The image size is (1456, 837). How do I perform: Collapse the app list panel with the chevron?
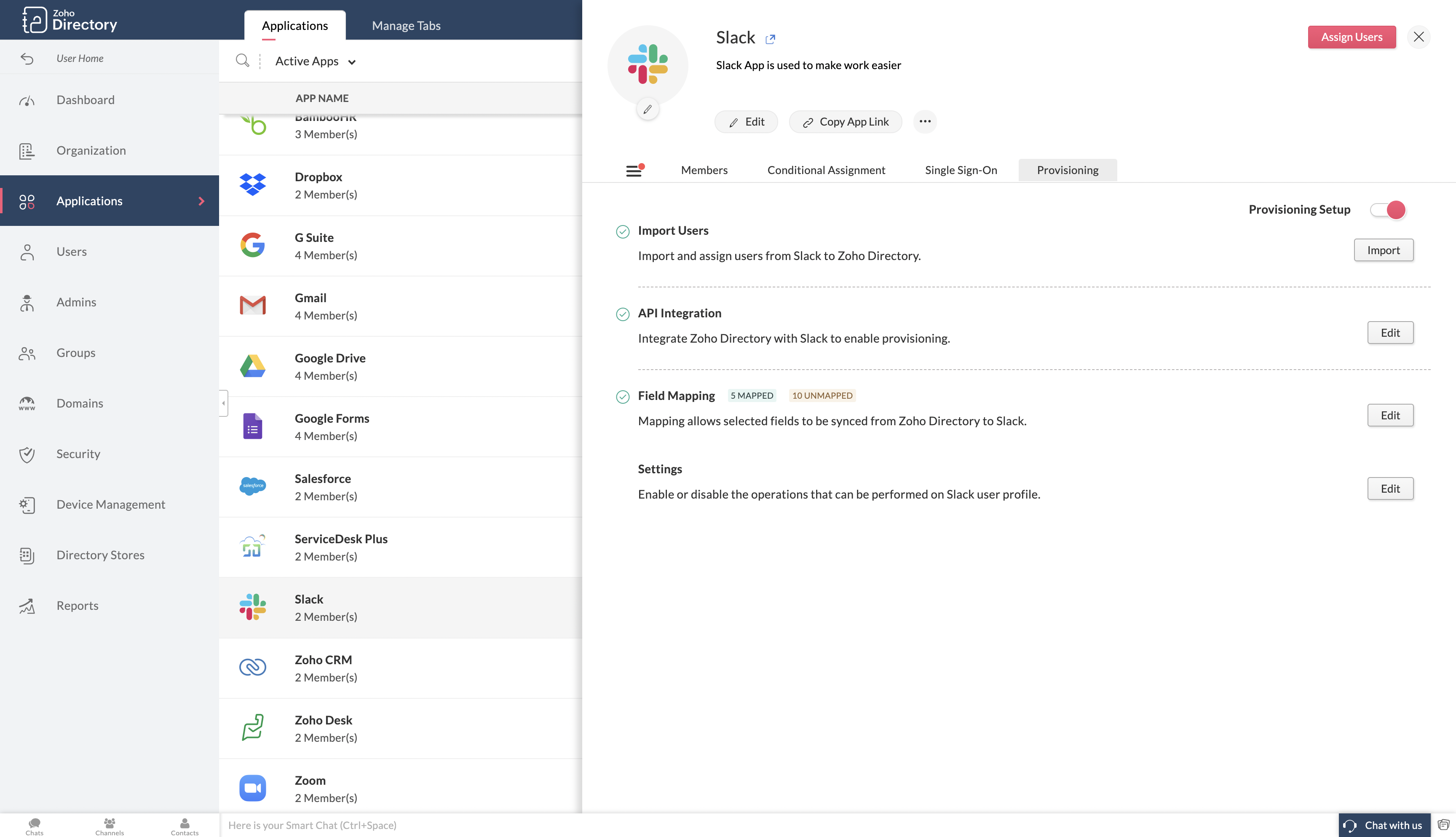[223, 403]
